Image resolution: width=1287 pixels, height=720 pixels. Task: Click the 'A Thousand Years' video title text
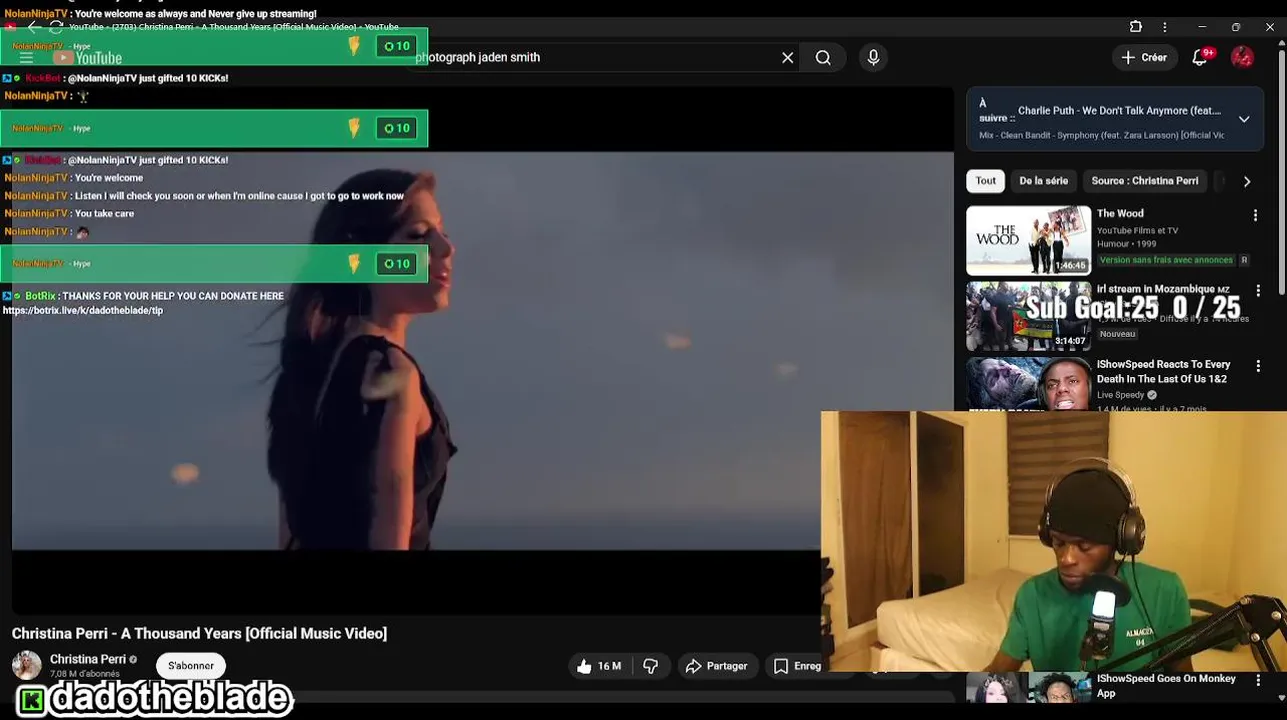click(x=199, y=634)
